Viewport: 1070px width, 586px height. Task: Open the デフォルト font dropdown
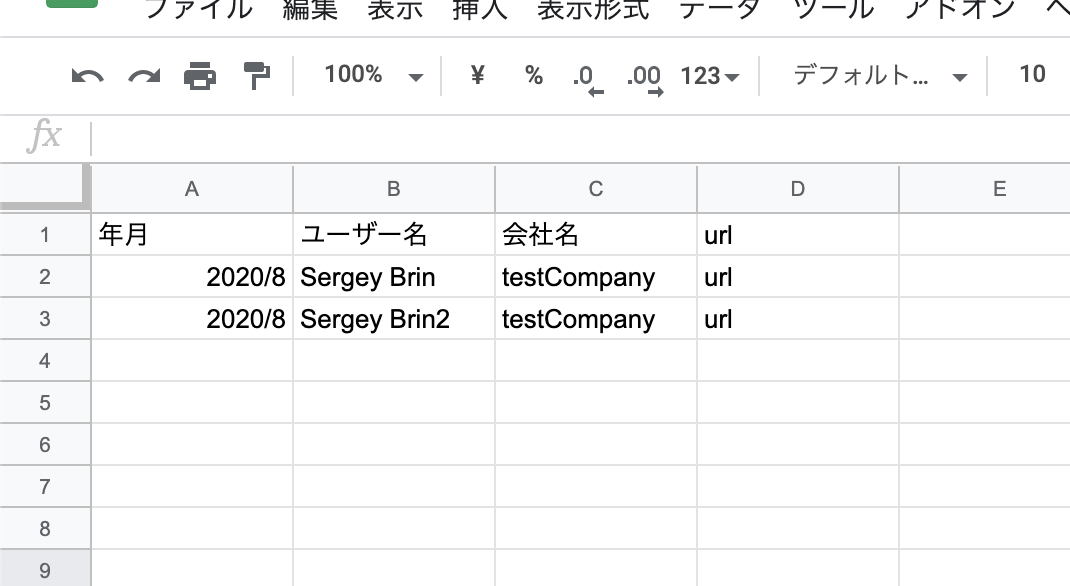[x=880, y=76]
